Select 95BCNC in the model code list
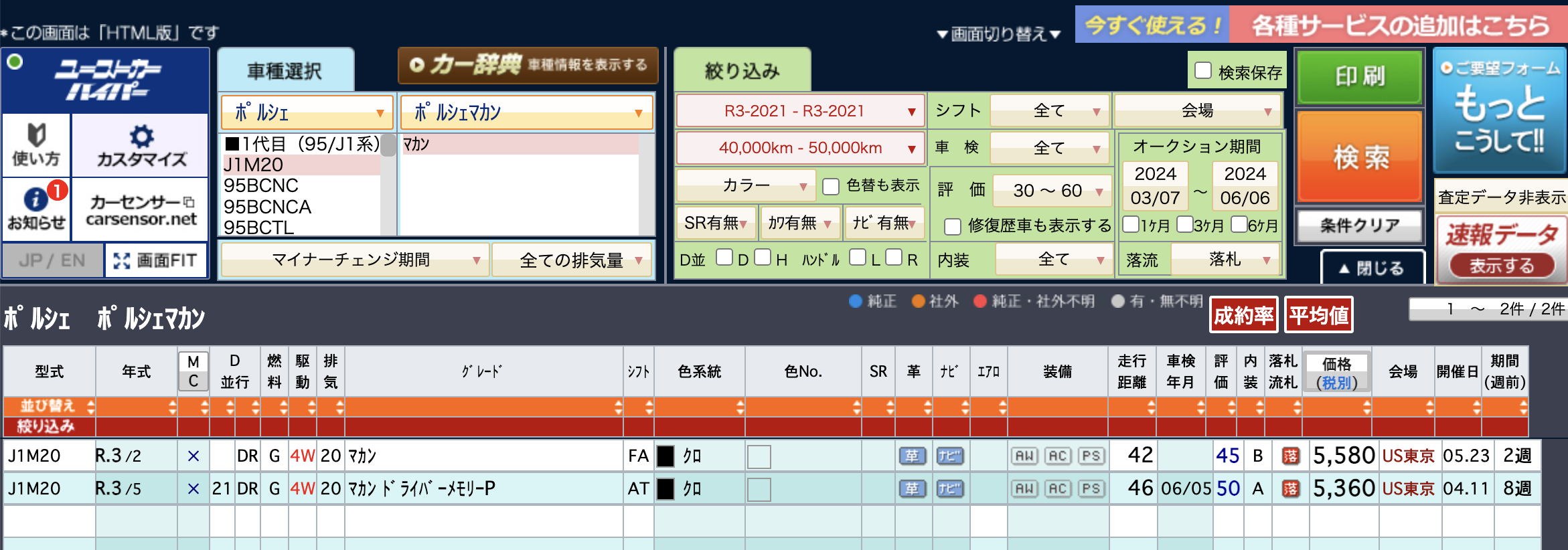1568x550 pixels. (301, 185)
